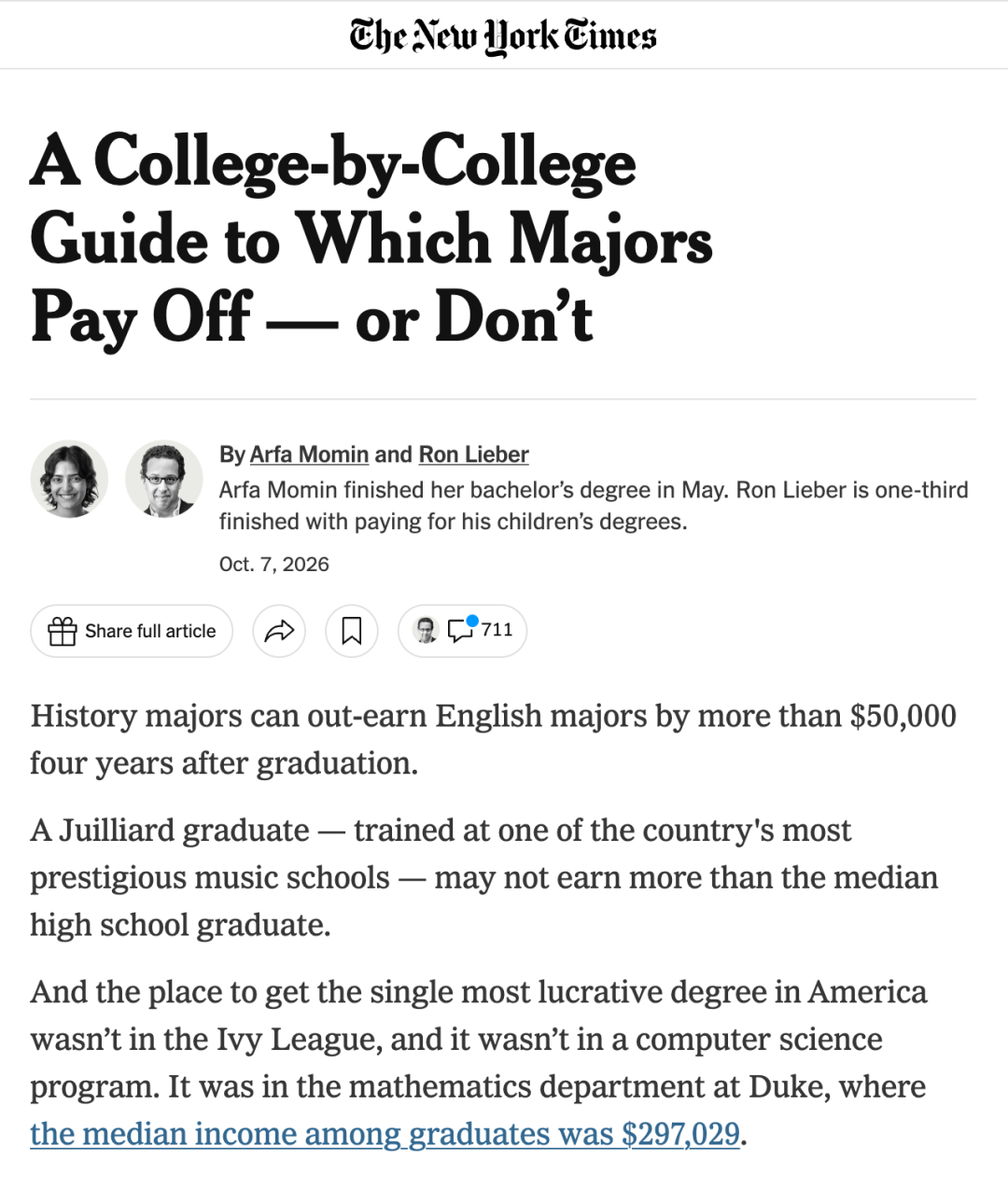Click Ron Lieber's headshot photo
The image size is (1008, 1188).
tap(164, 479)
